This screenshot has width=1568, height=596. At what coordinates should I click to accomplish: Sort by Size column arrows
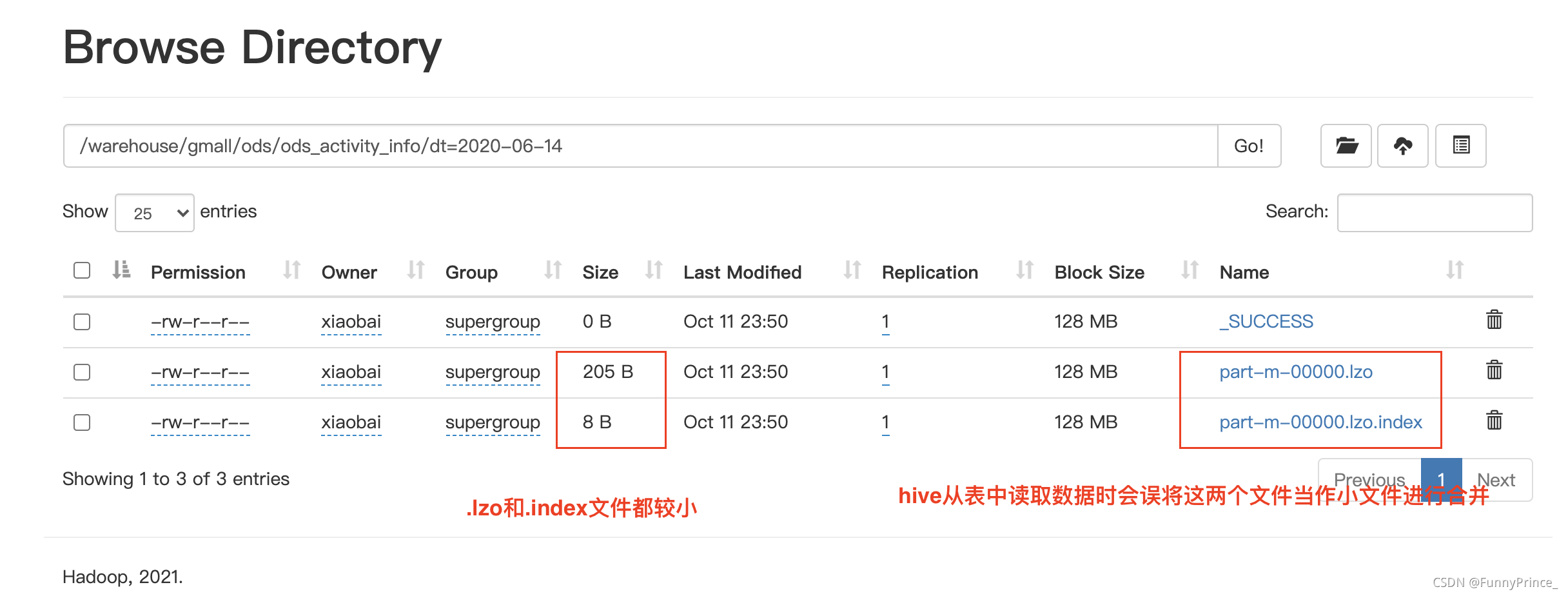click(654, 270)
